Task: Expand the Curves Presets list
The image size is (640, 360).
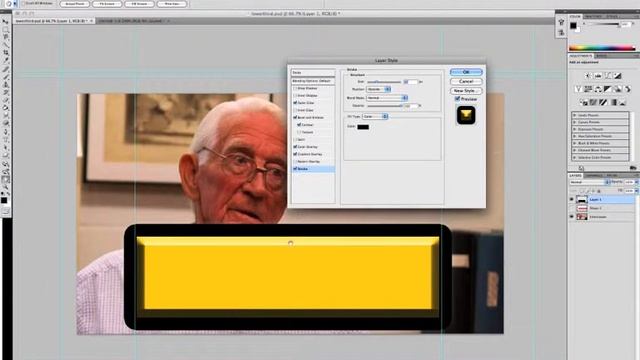Action: coord(575,122)
